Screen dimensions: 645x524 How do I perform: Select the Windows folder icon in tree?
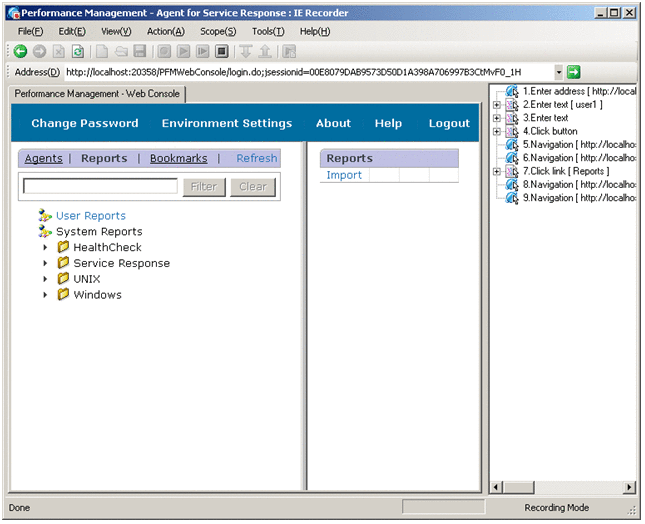click(63, 295)
